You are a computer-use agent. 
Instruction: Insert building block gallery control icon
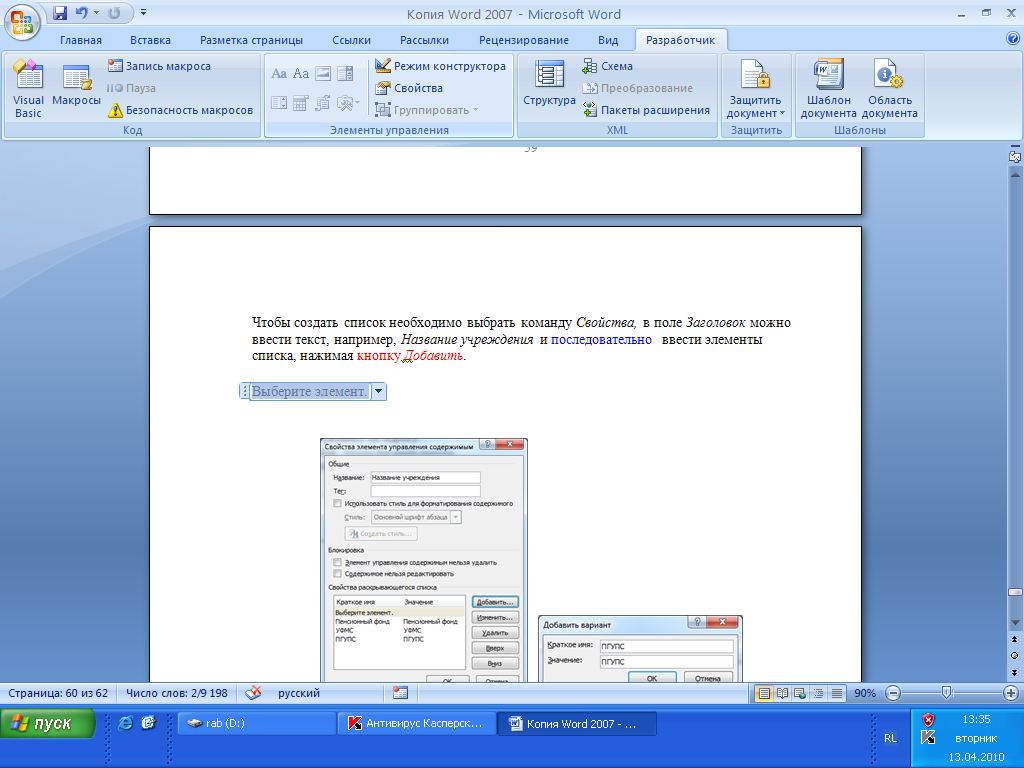(x=323, y=103)
